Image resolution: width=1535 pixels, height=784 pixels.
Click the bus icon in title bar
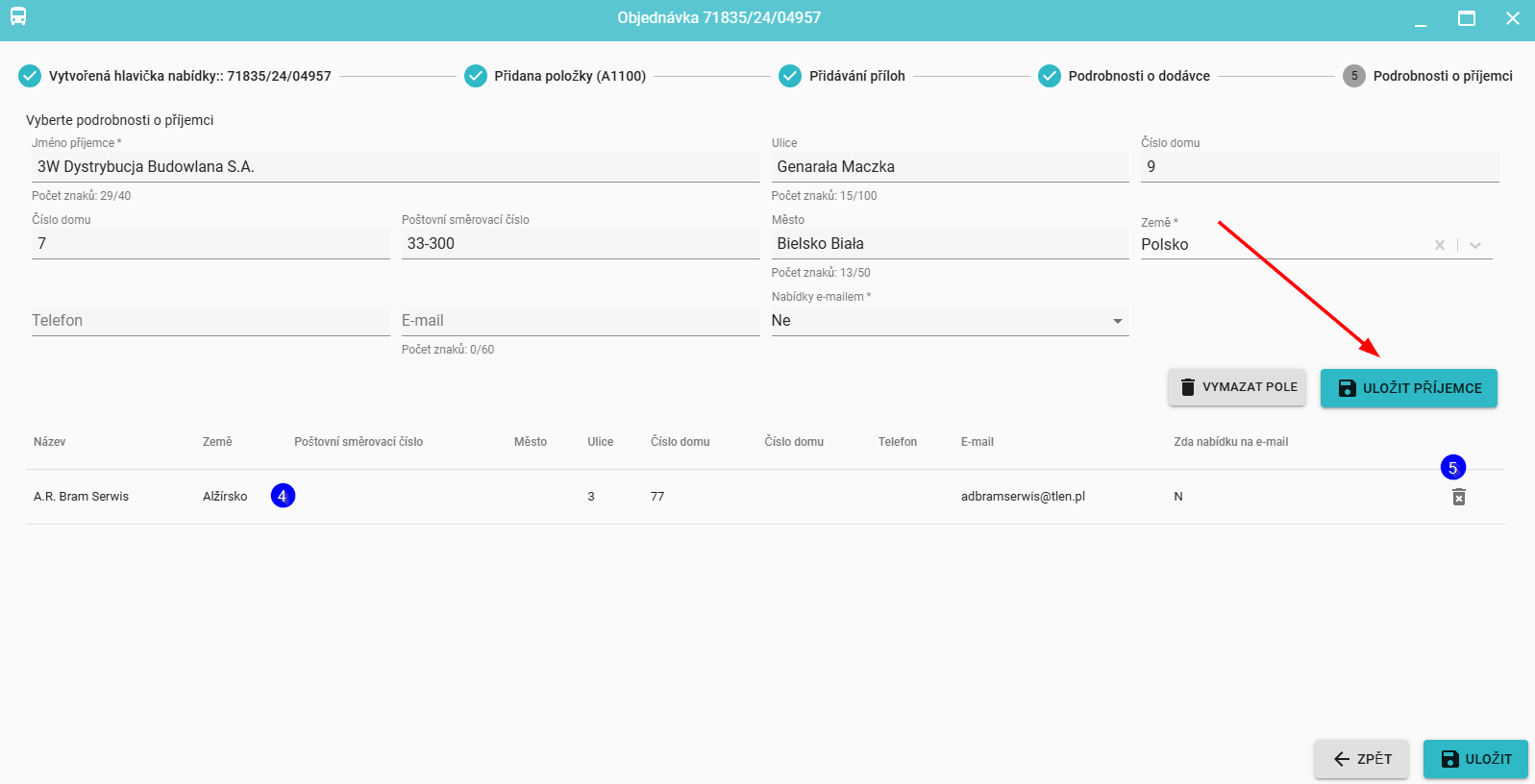[x=18, y=17]
